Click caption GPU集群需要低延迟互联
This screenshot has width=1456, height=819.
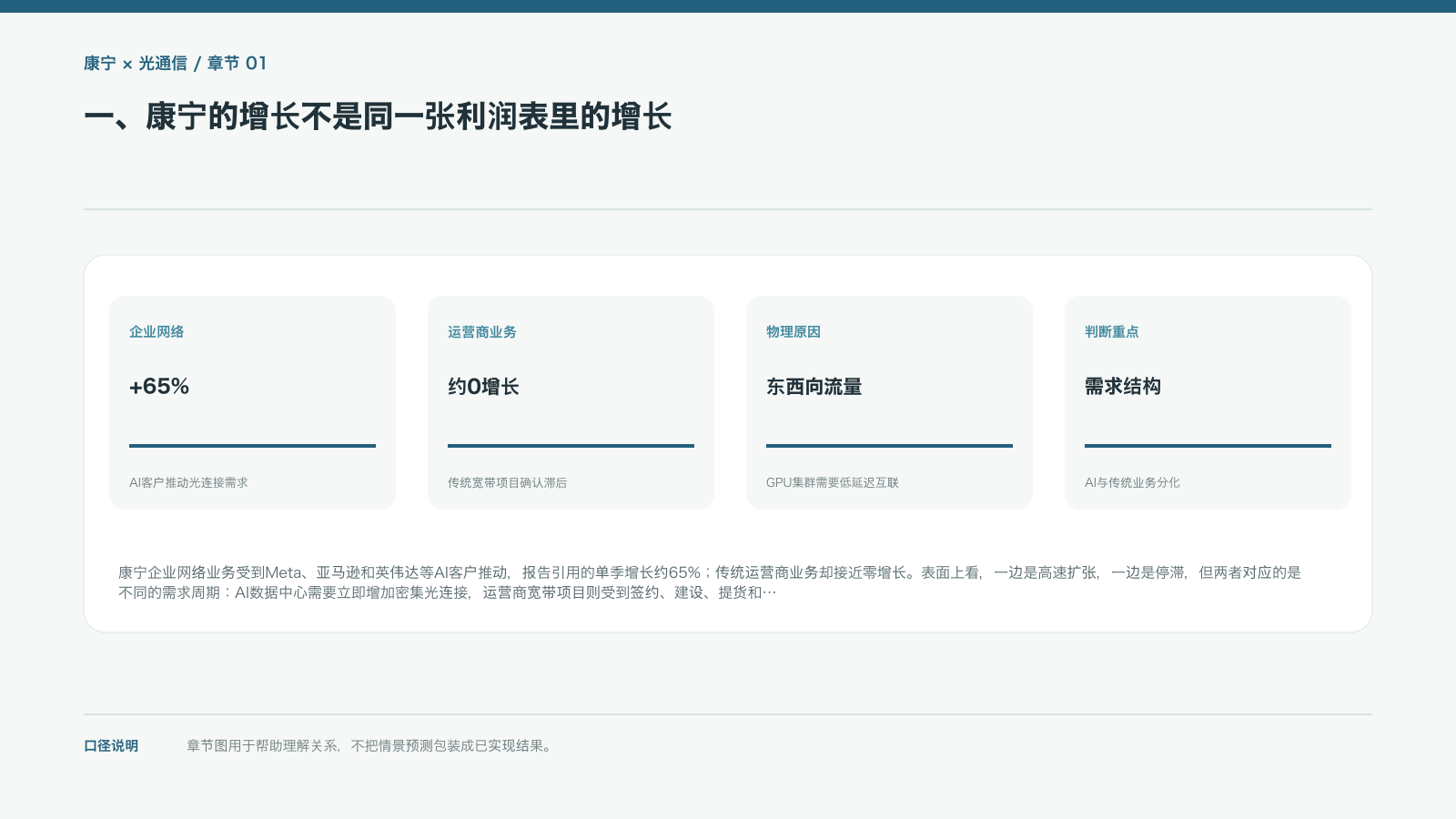click(x=833, y=482)
